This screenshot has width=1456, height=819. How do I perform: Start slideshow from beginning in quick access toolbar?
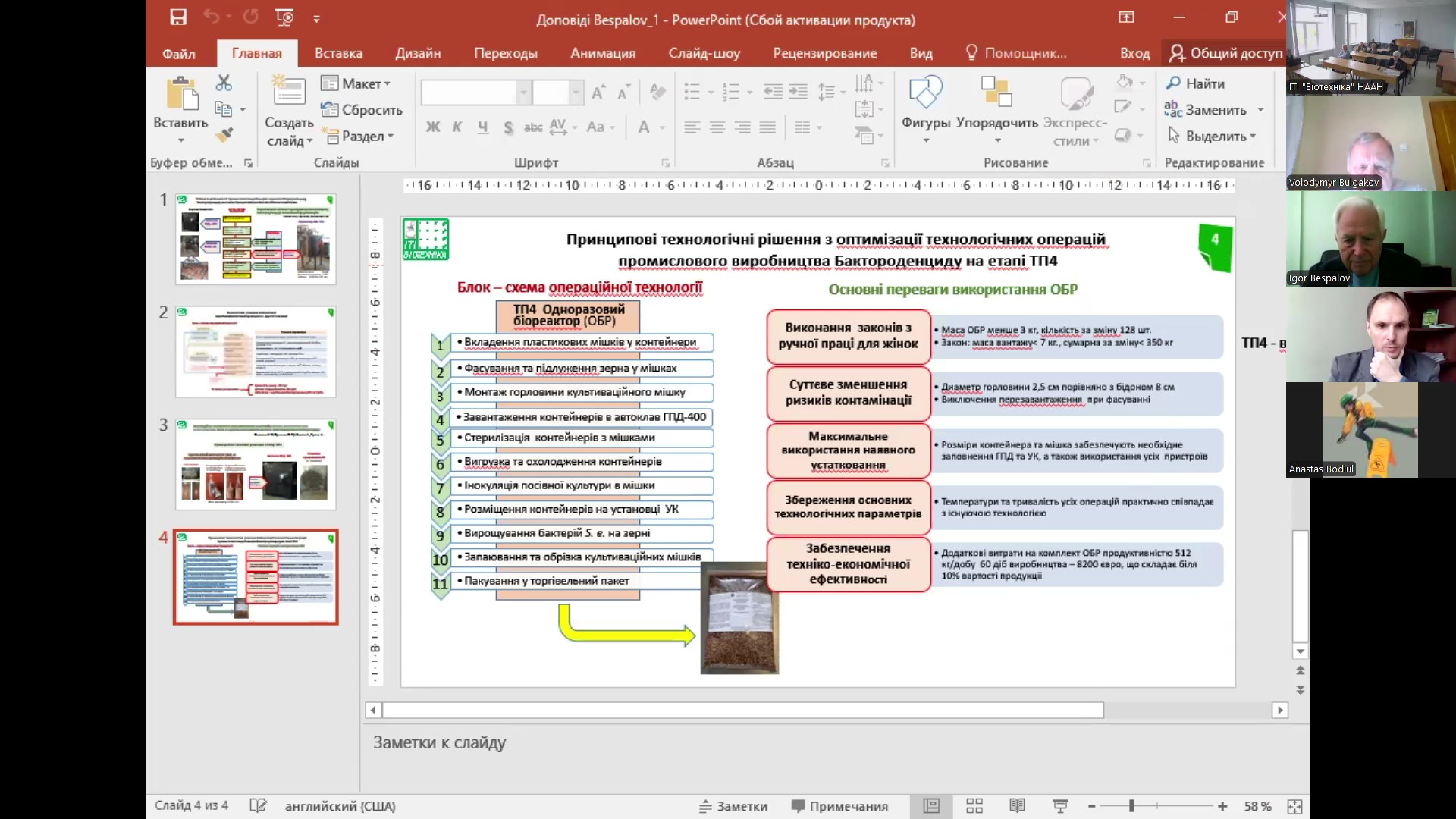(285, 17)
